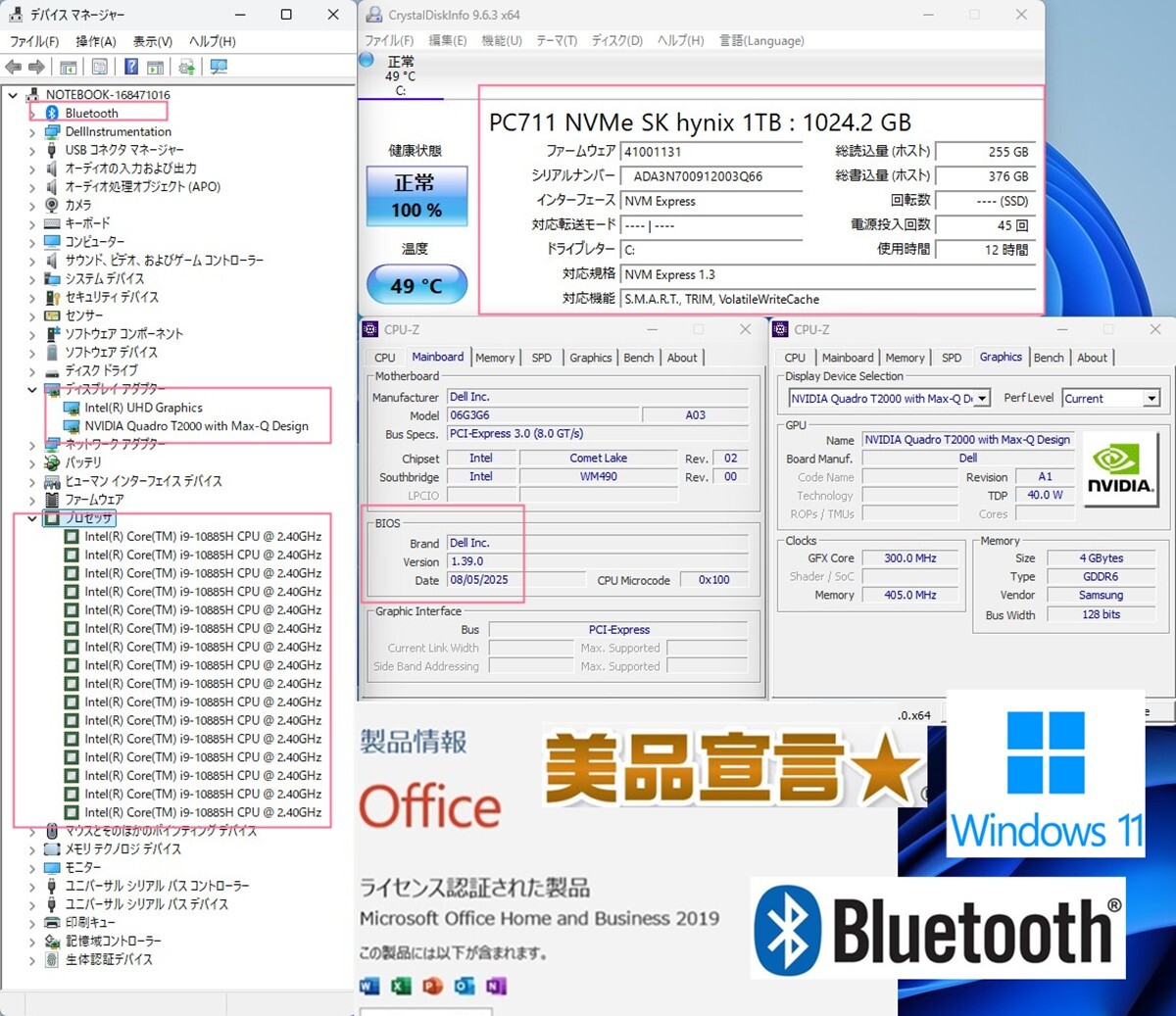Click the firmware field showing 41001131

coord(710,152)
